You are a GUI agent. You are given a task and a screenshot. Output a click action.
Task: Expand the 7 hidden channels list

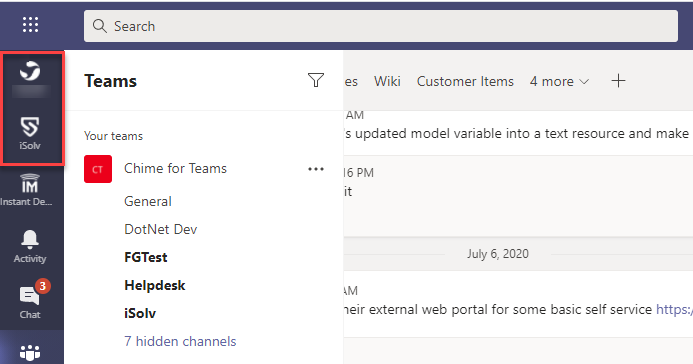click(180, 341)
